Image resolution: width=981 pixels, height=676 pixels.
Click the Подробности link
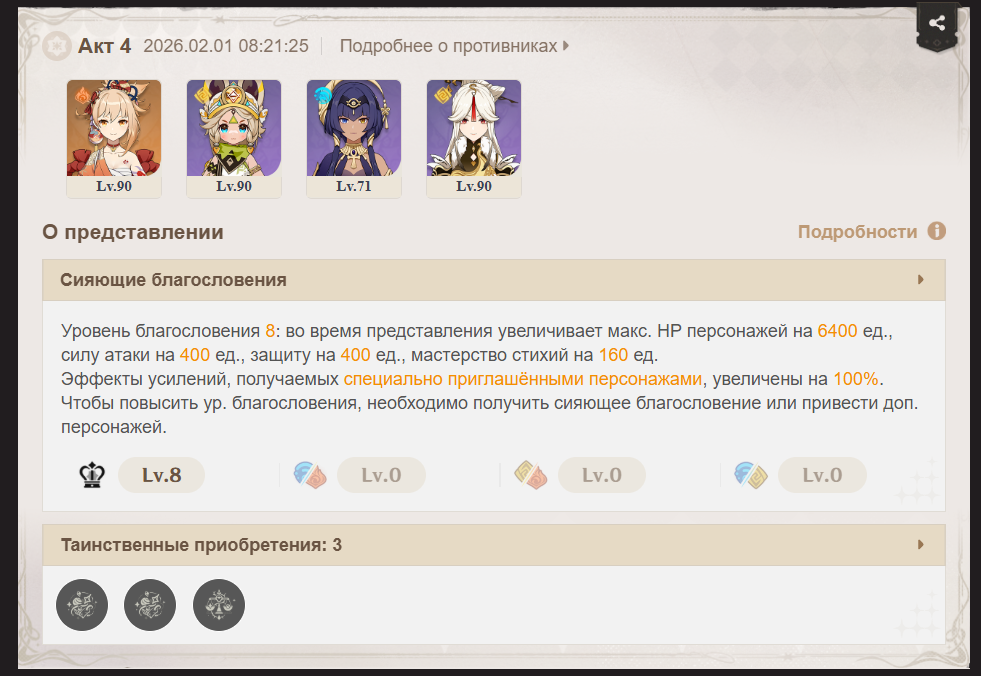[857, 232]
